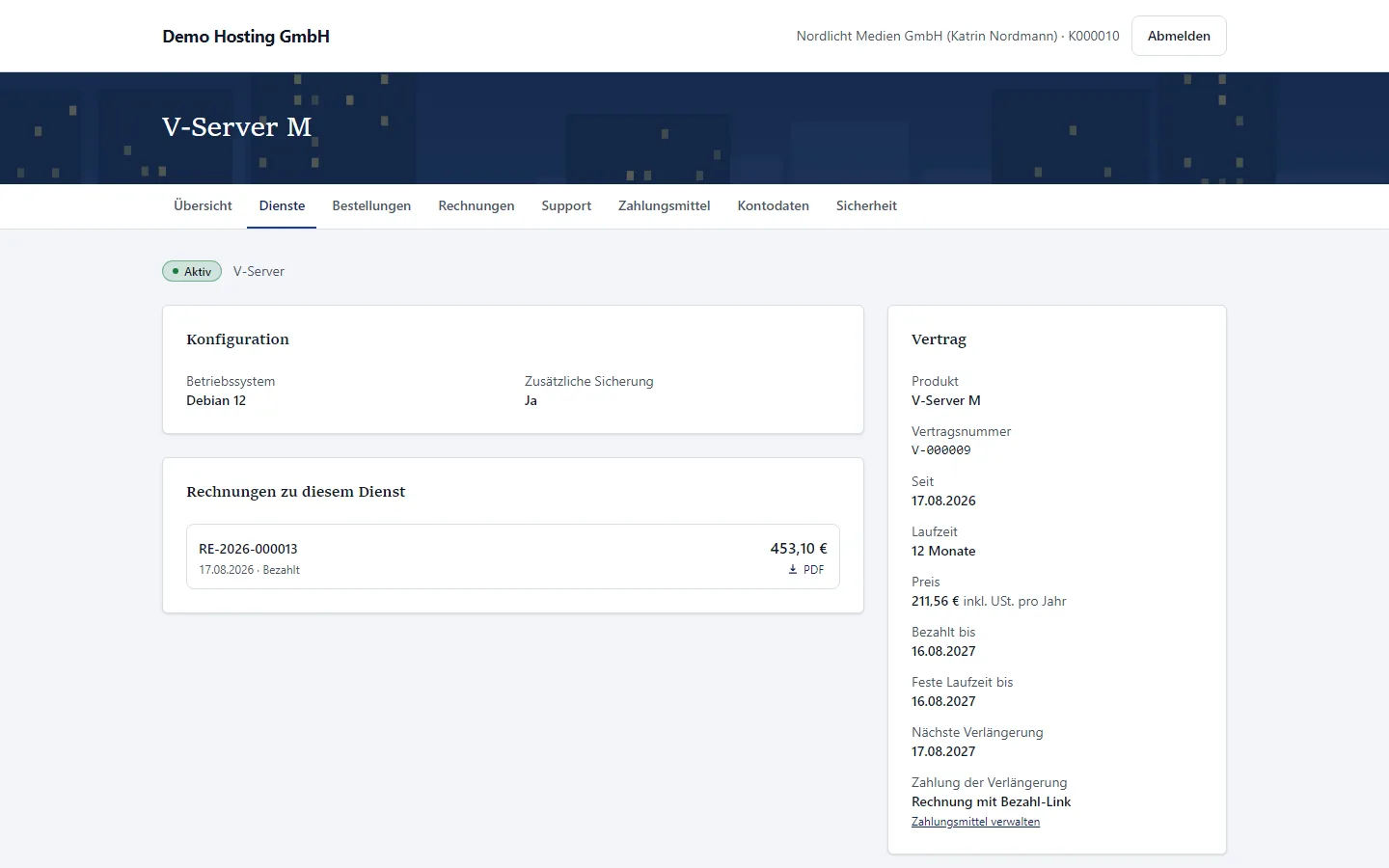Click the Rechnung mit Bezahl-Link text
Viewport: 1389px width, 868px height.
(x=991, y=801)
